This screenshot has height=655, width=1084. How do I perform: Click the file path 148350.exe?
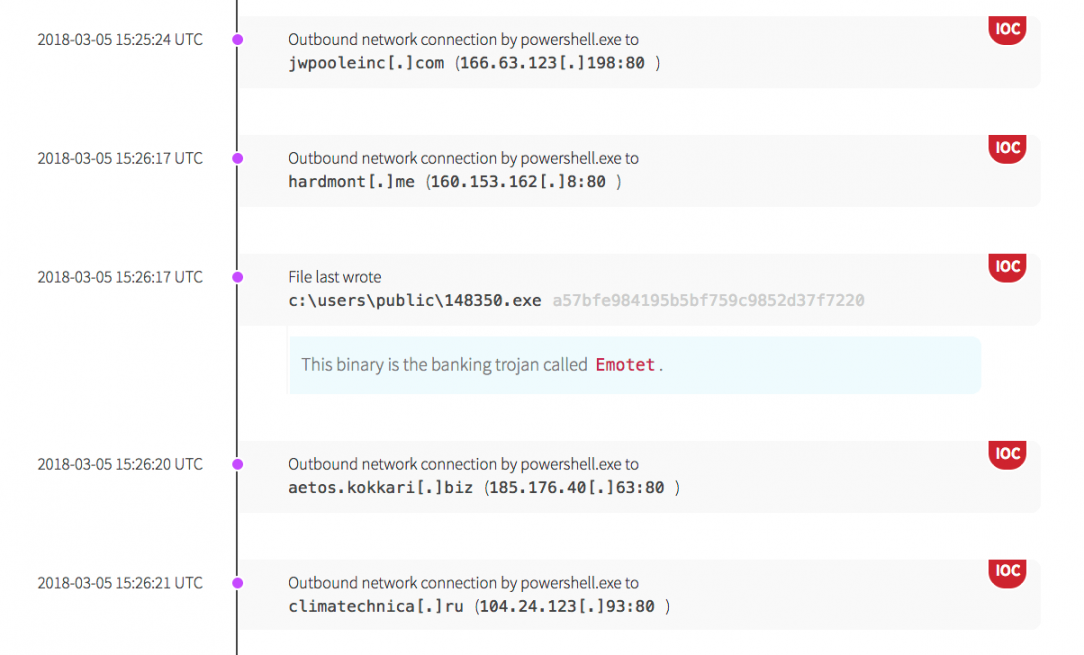point(414,300)
